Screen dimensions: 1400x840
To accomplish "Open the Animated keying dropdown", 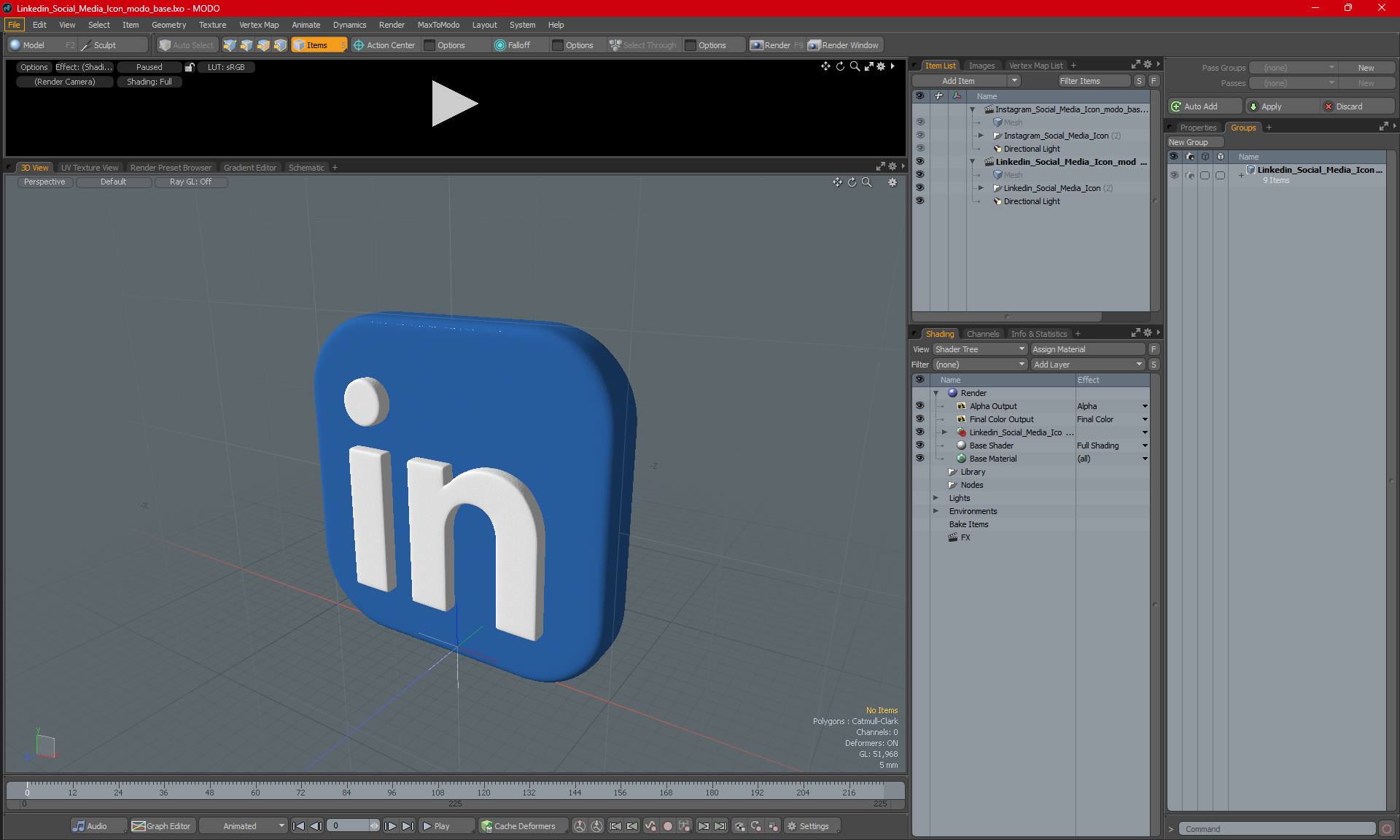I will [x=244, y=826].
